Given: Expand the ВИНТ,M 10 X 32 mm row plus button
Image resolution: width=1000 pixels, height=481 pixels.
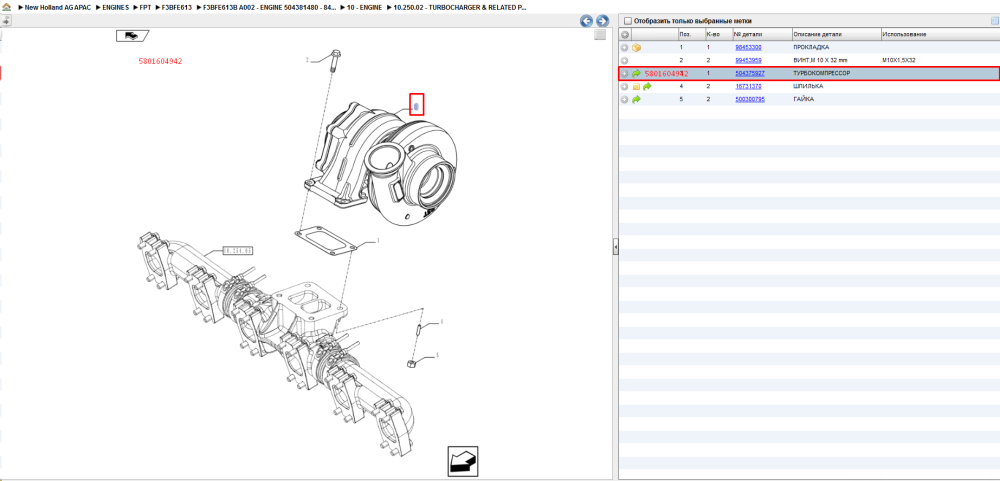Looking at the screenshot, I should click(625, 60).
